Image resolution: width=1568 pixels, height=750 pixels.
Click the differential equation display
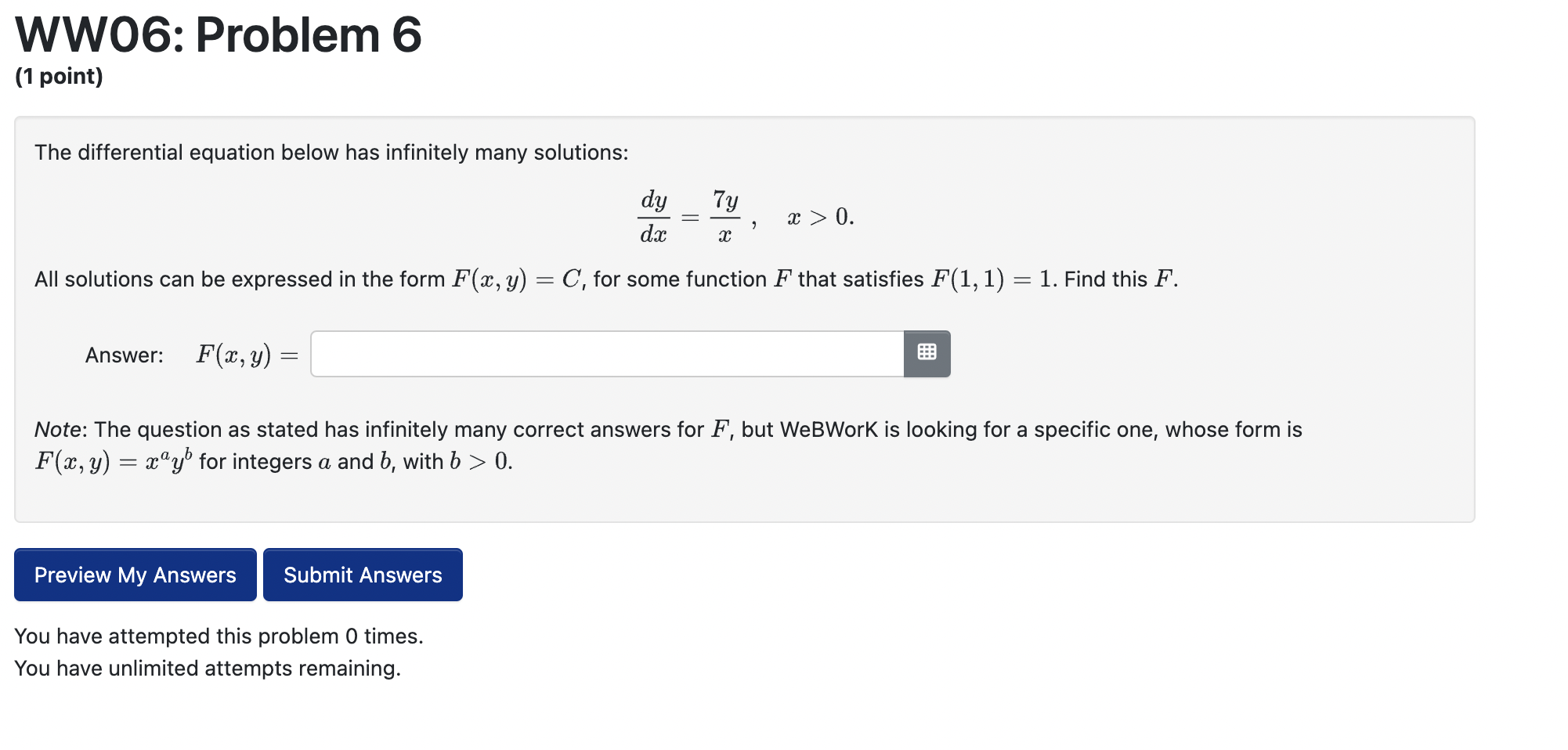pyautogui.click(x=744, y=215)
